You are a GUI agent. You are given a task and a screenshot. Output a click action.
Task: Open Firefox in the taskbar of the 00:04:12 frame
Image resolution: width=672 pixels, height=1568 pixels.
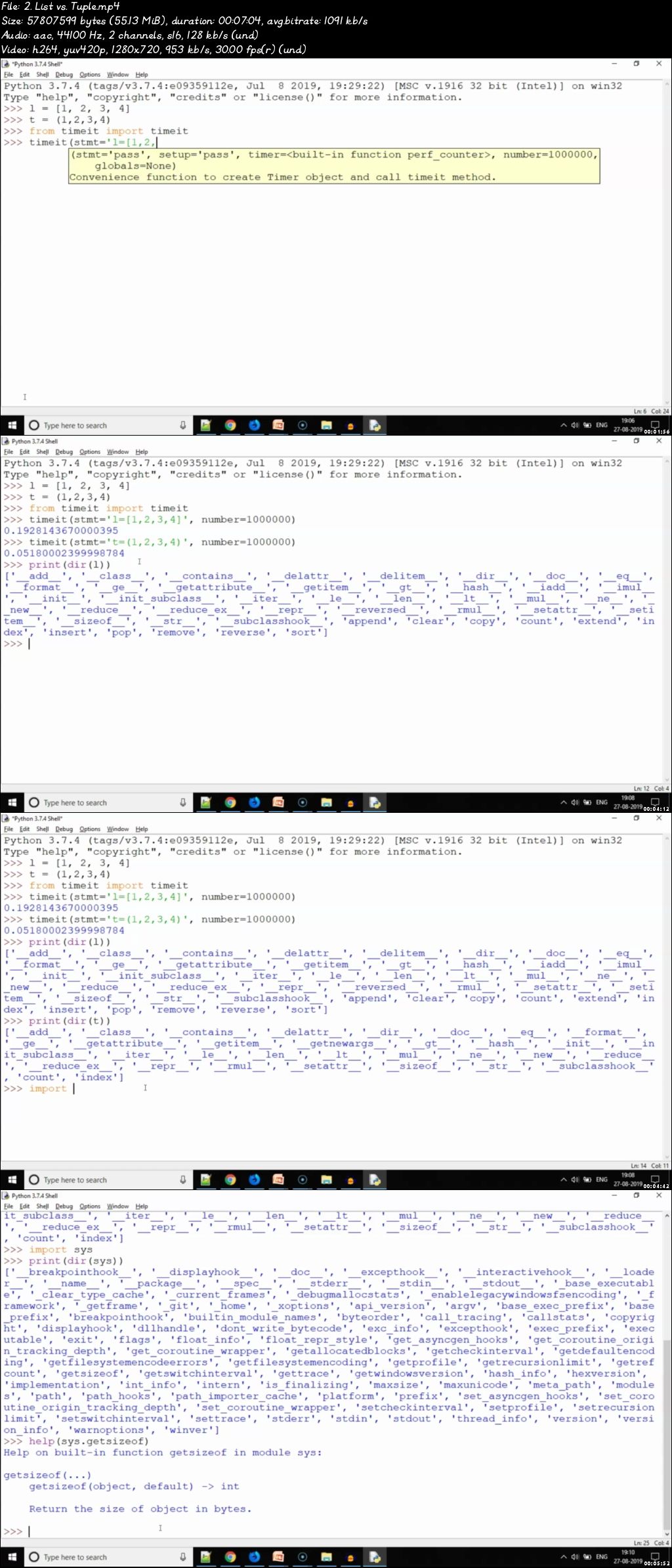tap(254, 802)
